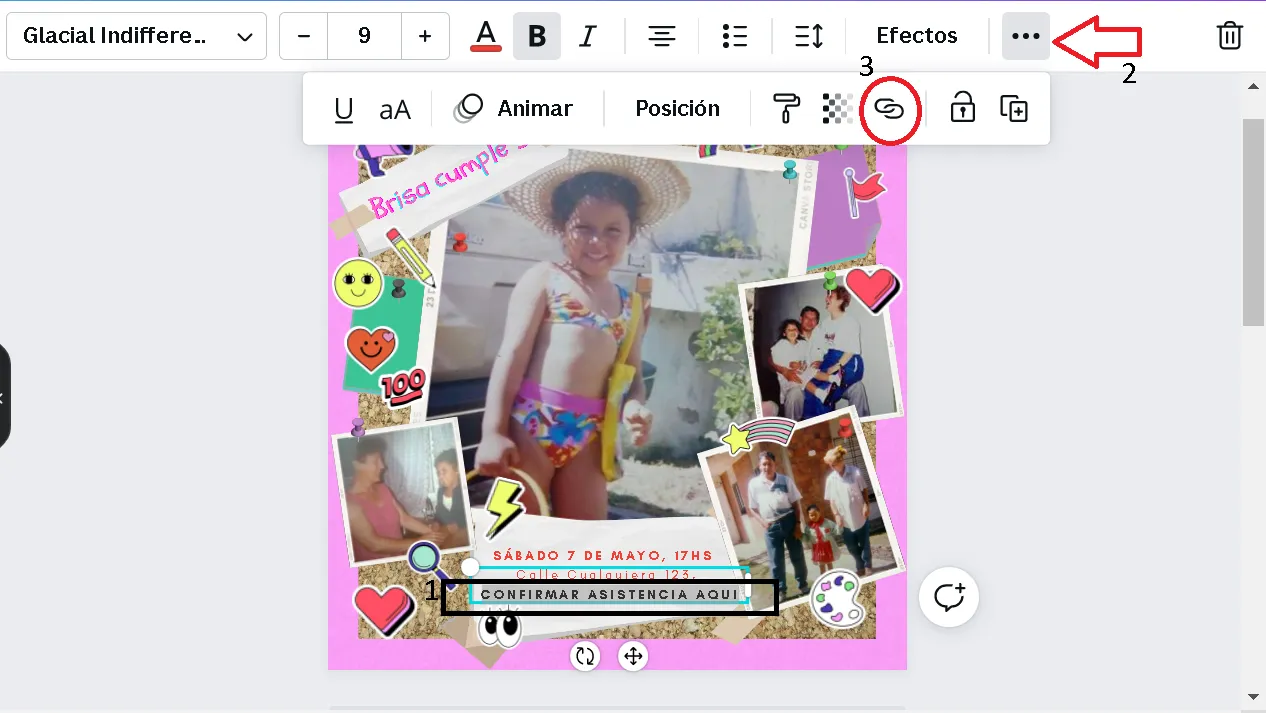Viewport: 1266px width, 713px height.
Task: Select the CONFIRMAR ASISTENCIA AQUI text
Action: tap(610, 595)
